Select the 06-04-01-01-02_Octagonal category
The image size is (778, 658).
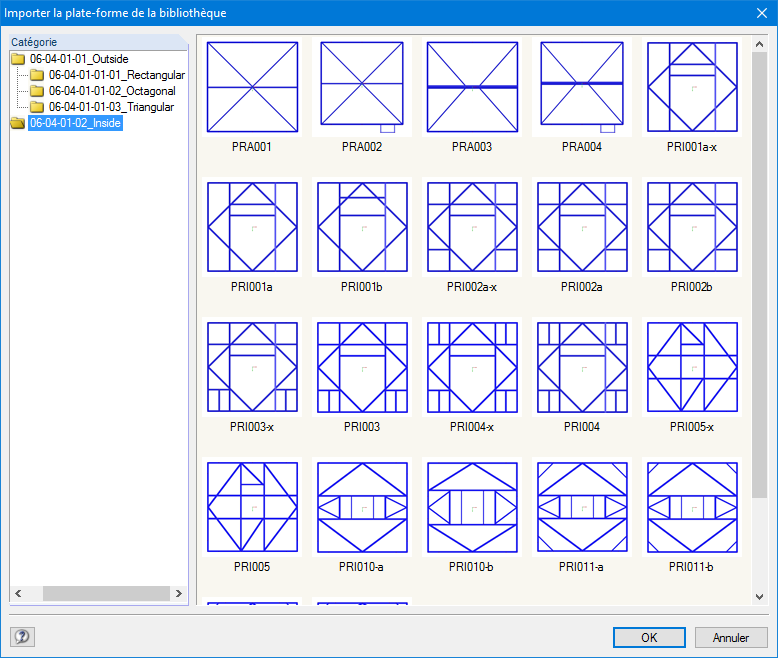tap(112, 91)
